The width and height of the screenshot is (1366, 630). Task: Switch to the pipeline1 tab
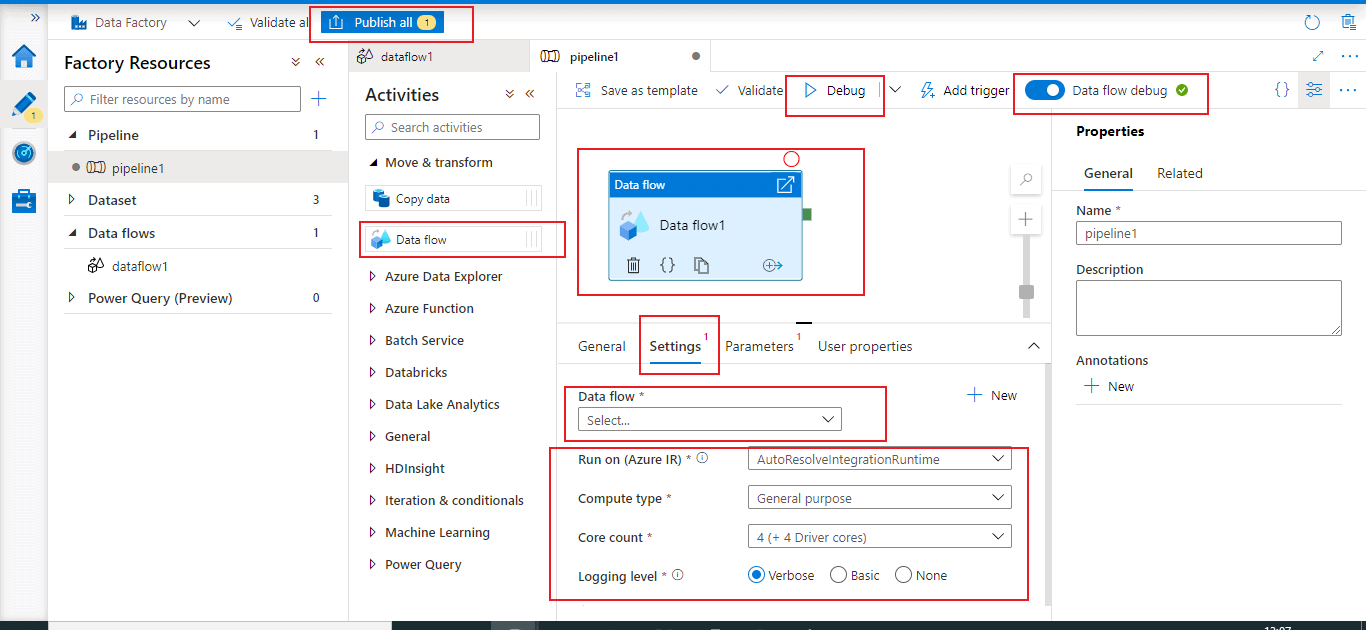620,57
